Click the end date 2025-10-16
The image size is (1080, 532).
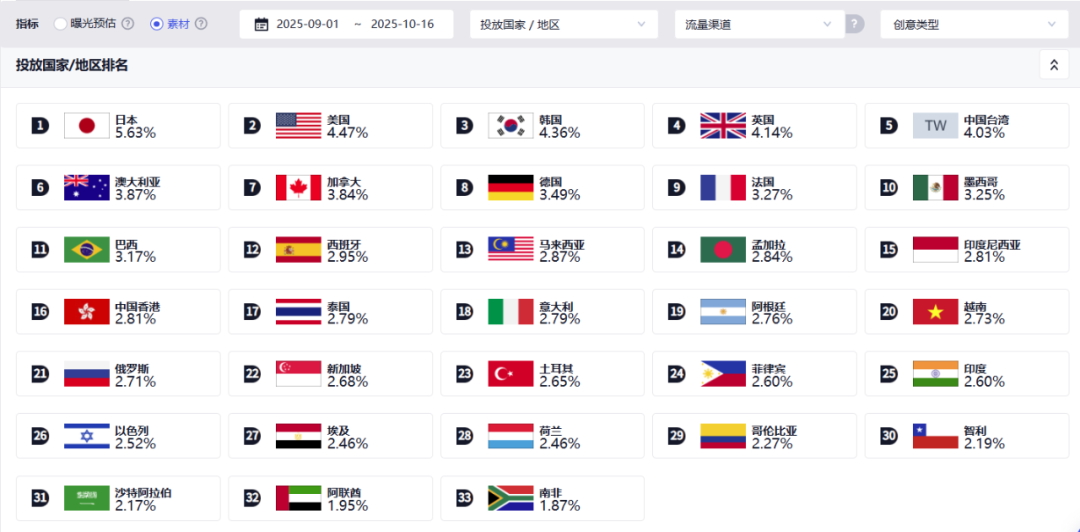404,24
